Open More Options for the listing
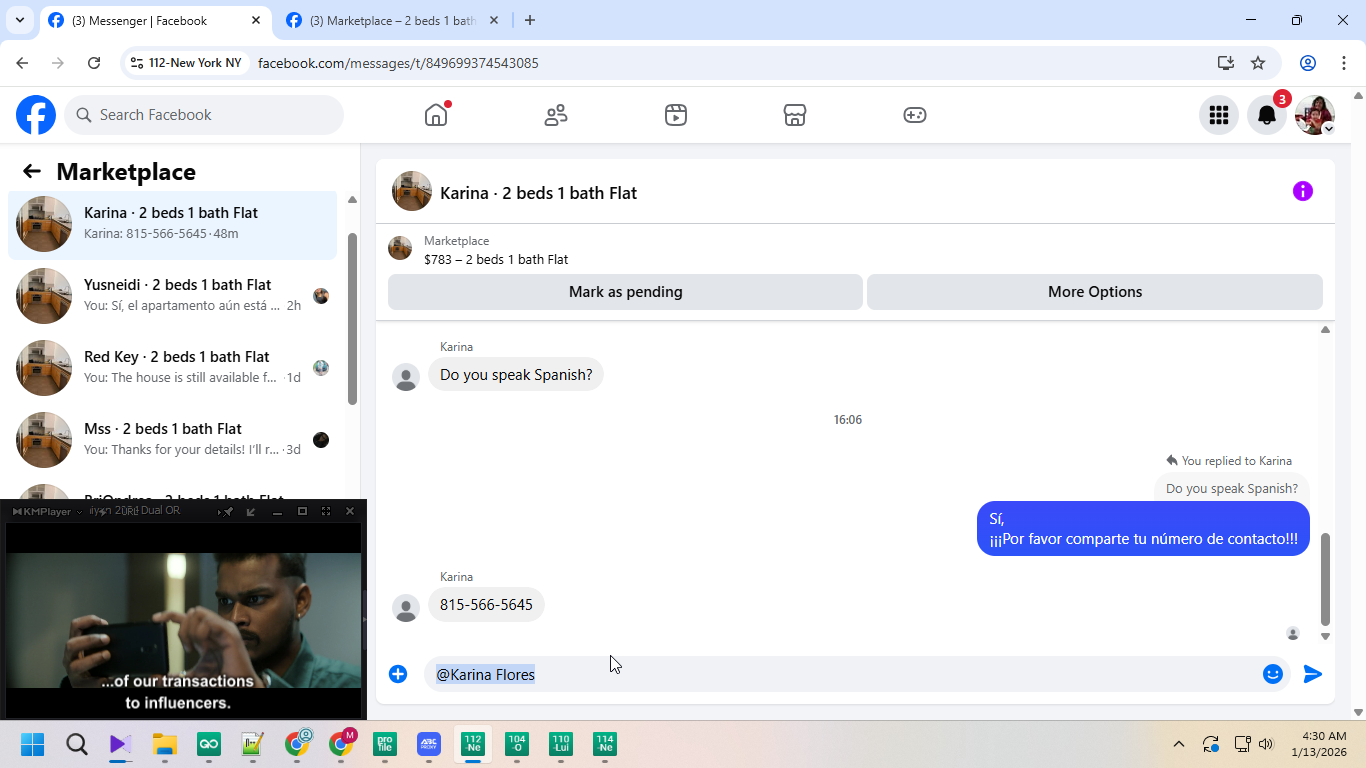The height and width of the screenshot is (768, 1366). pyautogui.click(x=1095, y=292)
